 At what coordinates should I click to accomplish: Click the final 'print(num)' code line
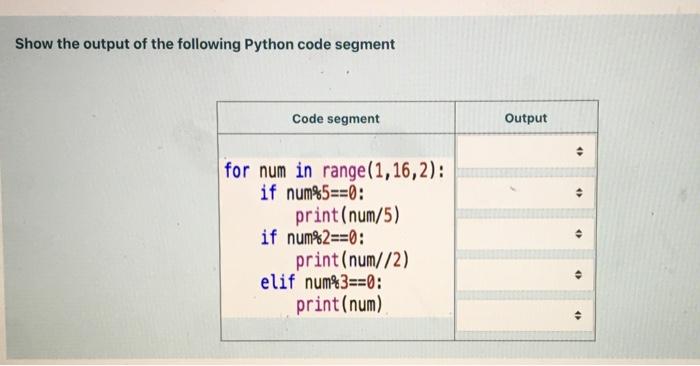coord(339,304)
